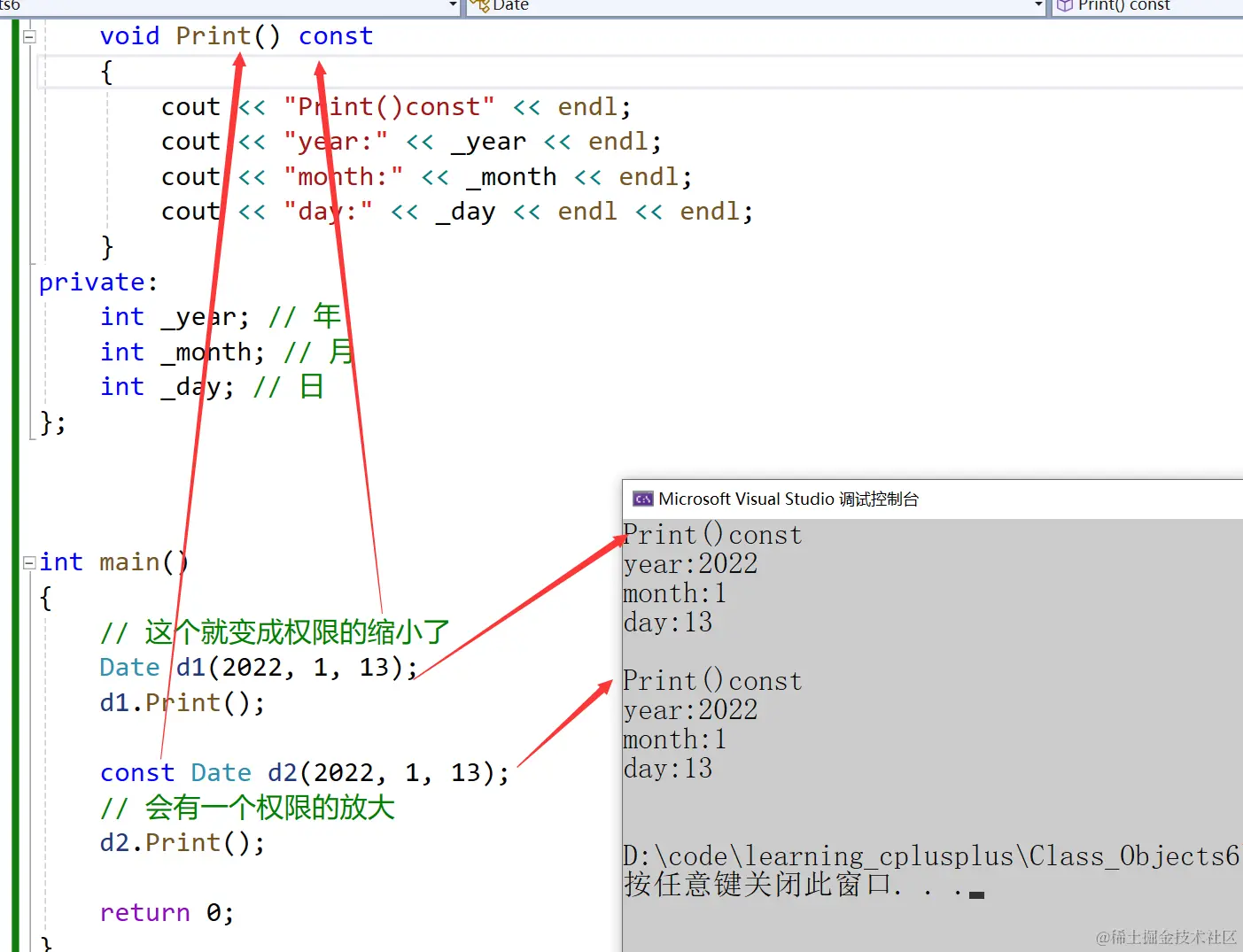Click the 'Date d1(2022, 1, 13);' declaration
Image resolution: width=1243 pixels, height=952 pixels.
click(x=259, y=668)
